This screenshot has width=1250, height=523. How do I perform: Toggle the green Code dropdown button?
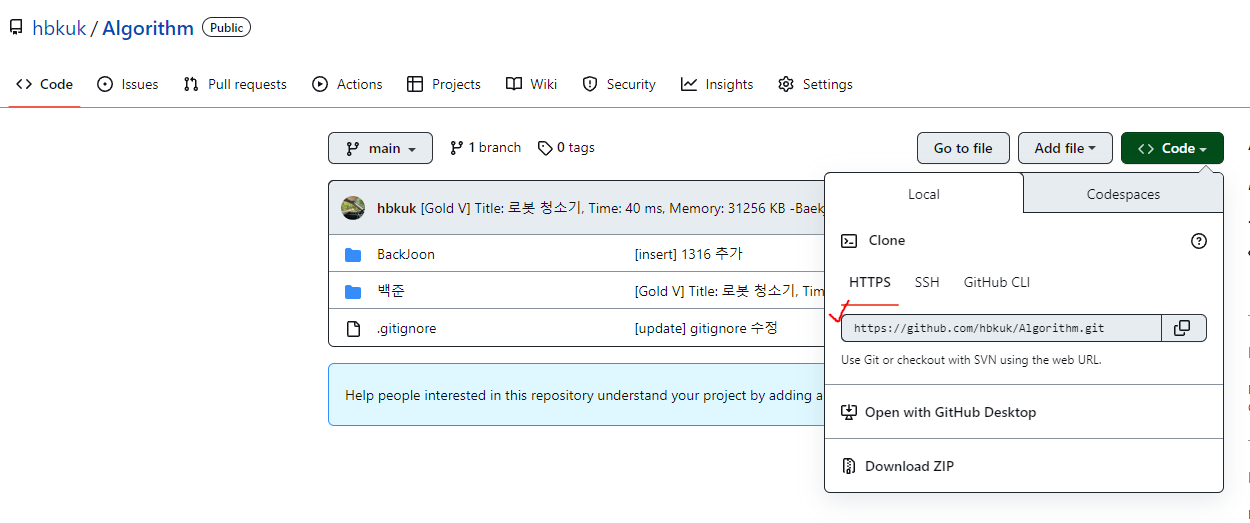point(1172,148)
